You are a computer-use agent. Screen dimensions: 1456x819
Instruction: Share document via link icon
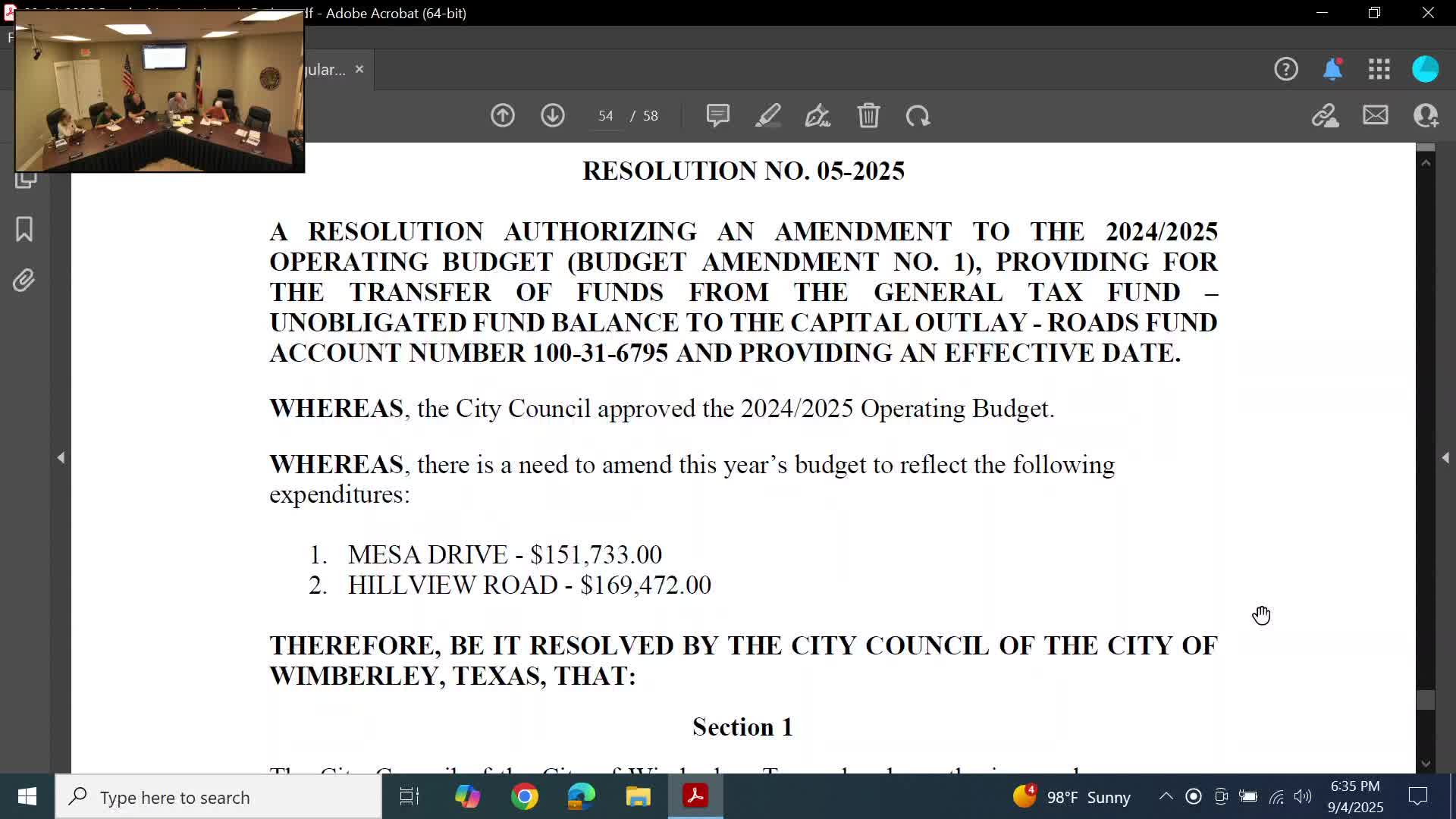[1326, 115]
